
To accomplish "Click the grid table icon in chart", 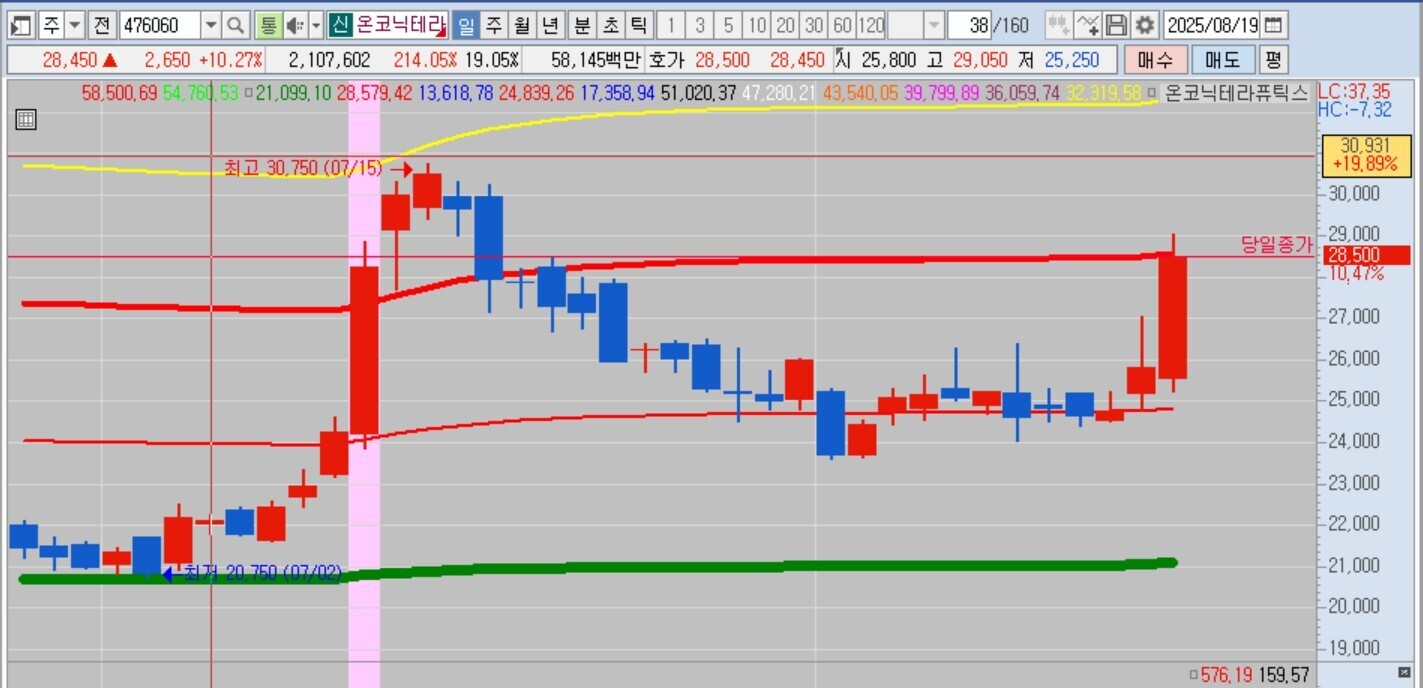I will pos(26,120).
